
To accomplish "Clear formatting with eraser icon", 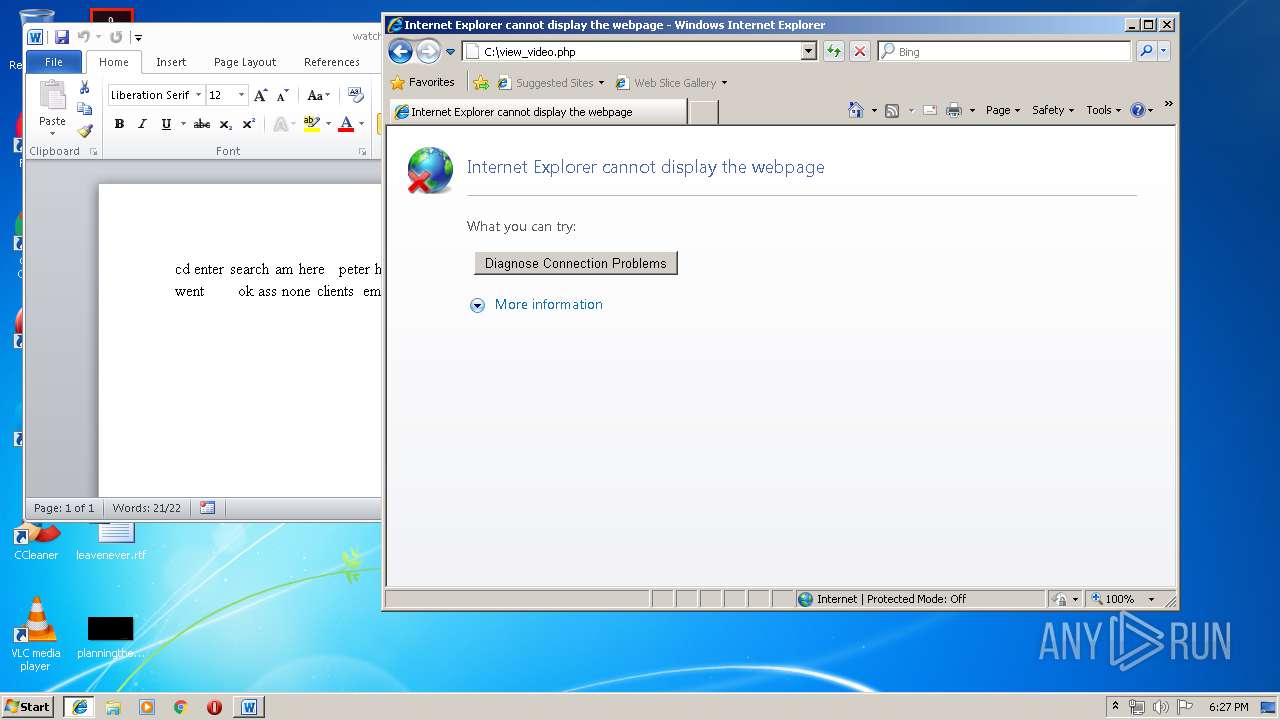I will pyautogui.click(x=355, y=95).
